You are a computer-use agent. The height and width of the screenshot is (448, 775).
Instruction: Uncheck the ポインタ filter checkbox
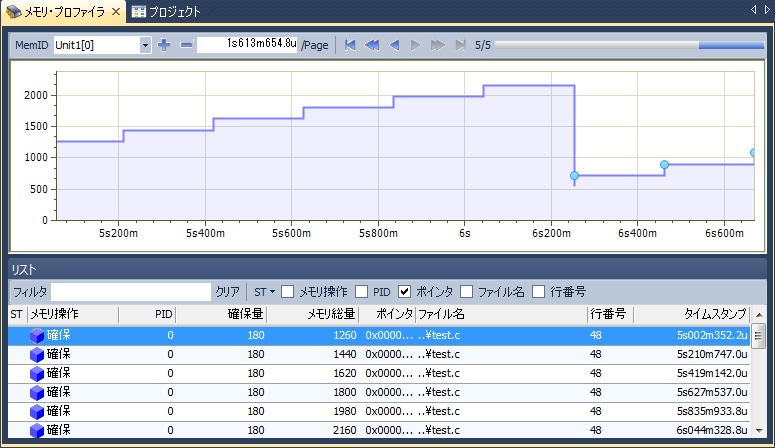(404, 292)
